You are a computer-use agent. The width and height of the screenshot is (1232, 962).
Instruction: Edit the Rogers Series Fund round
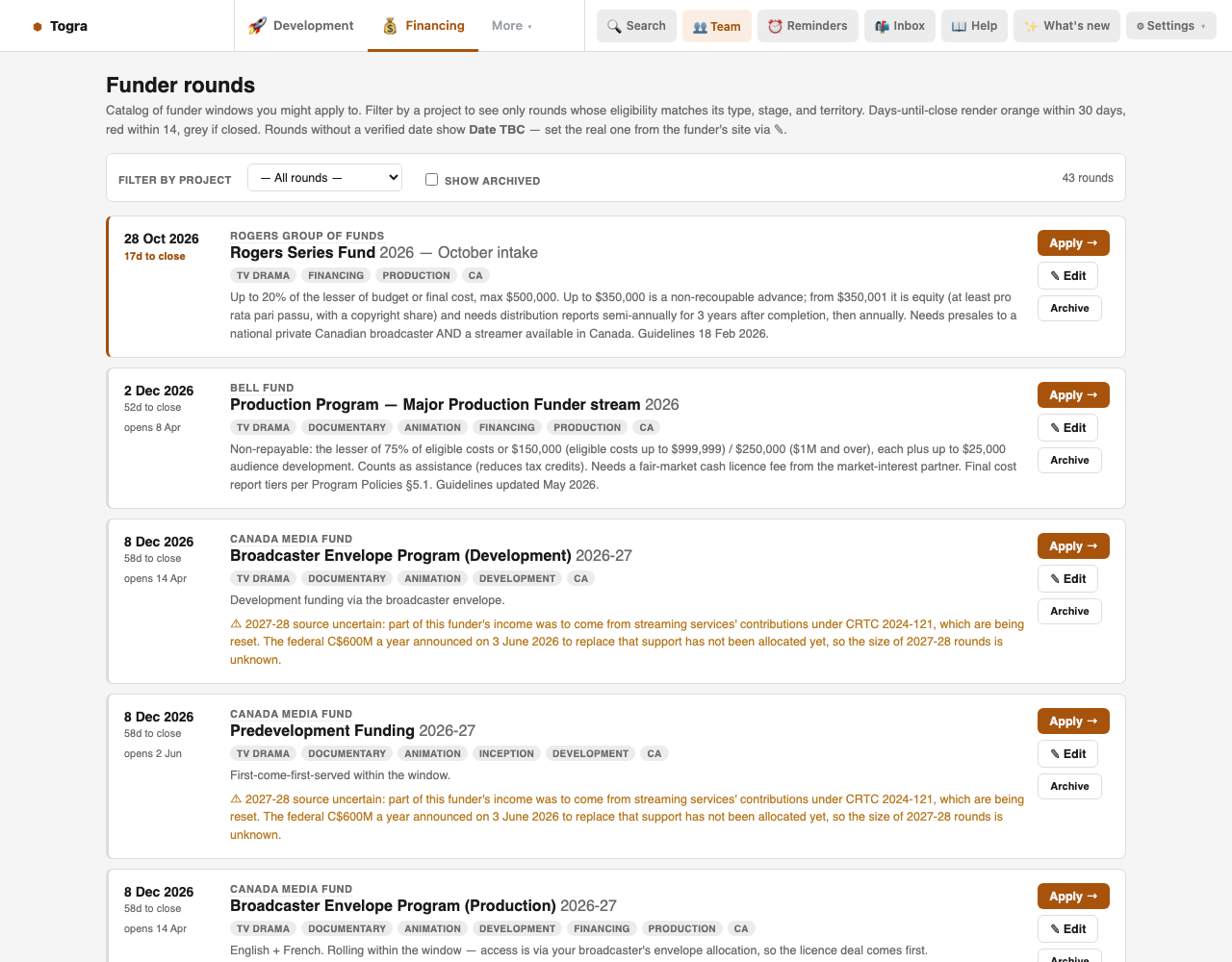pos(1068,276)
